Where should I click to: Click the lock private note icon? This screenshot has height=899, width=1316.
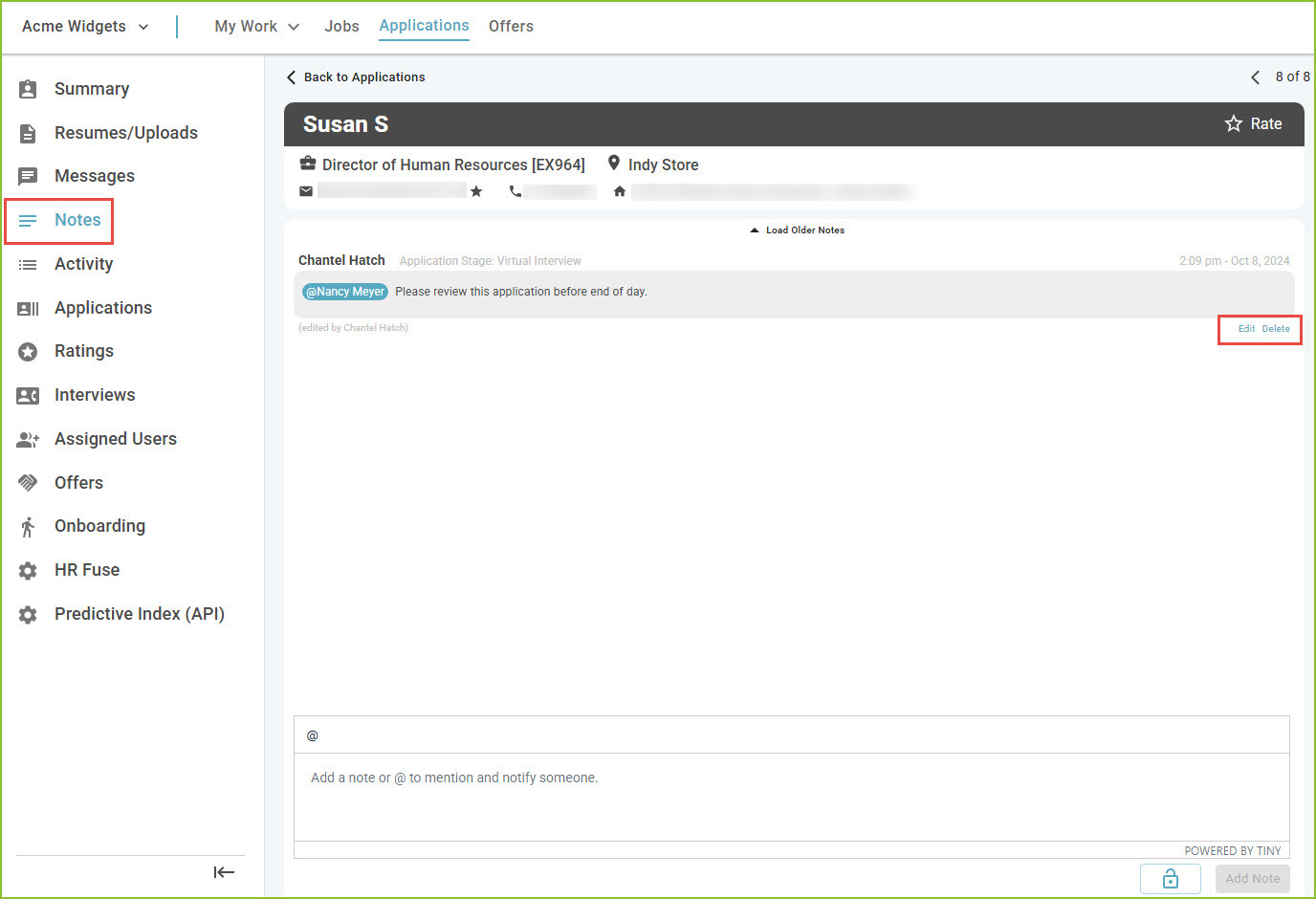coord(1170,879)
